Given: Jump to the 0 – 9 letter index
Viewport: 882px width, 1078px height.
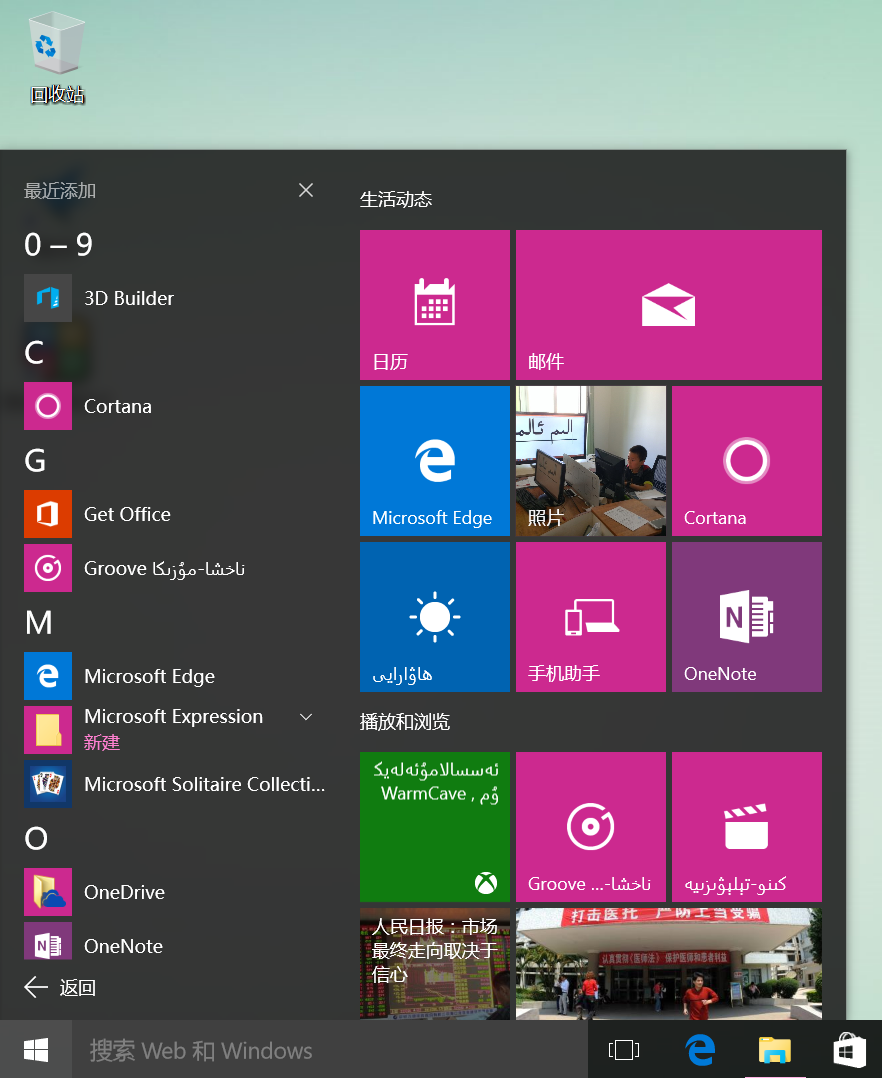Looking at the screenshot, I should (58, 244).
